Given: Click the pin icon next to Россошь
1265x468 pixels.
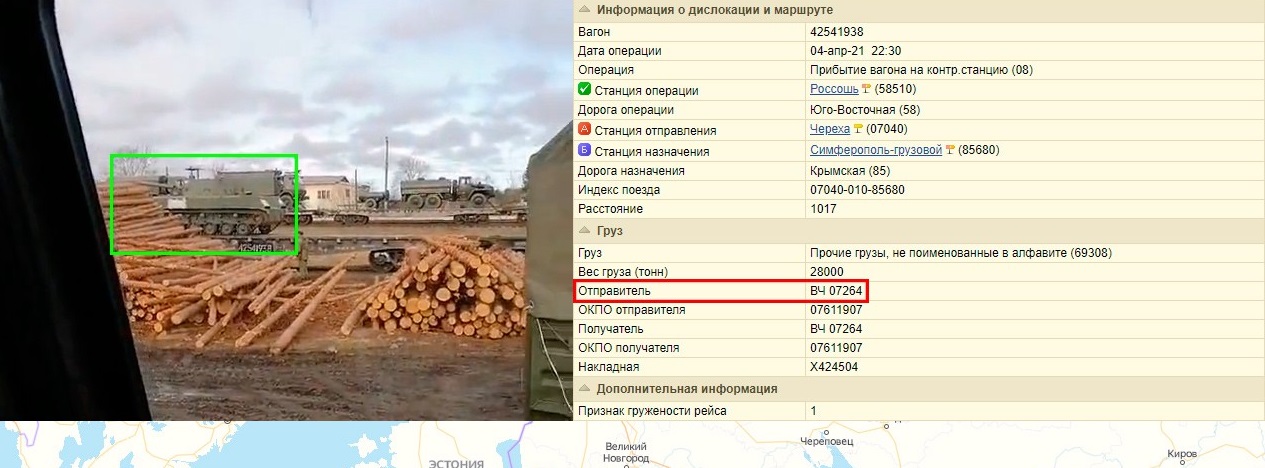Looking at the screenshot, I should click(866, 90).
